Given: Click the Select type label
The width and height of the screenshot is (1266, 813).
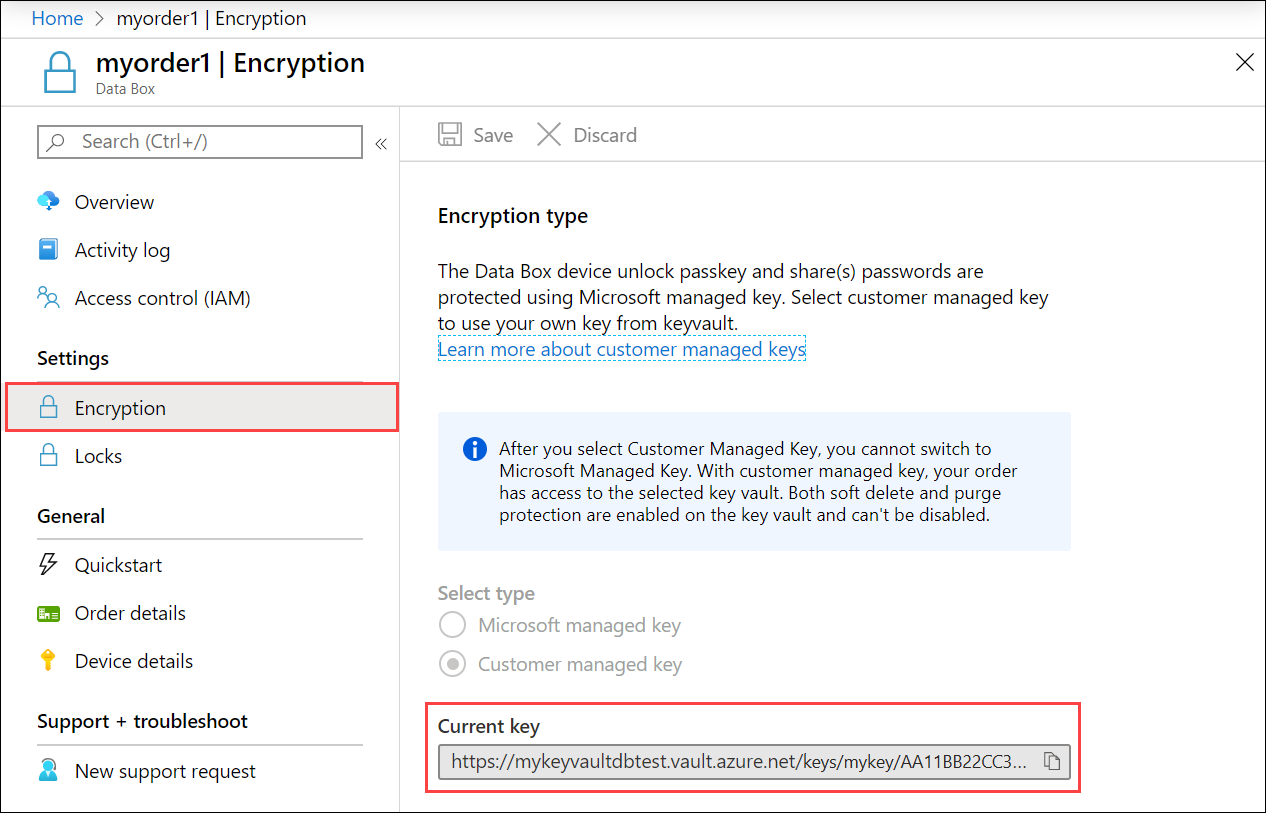Looking at the screenshot, I should click(486, 593).
